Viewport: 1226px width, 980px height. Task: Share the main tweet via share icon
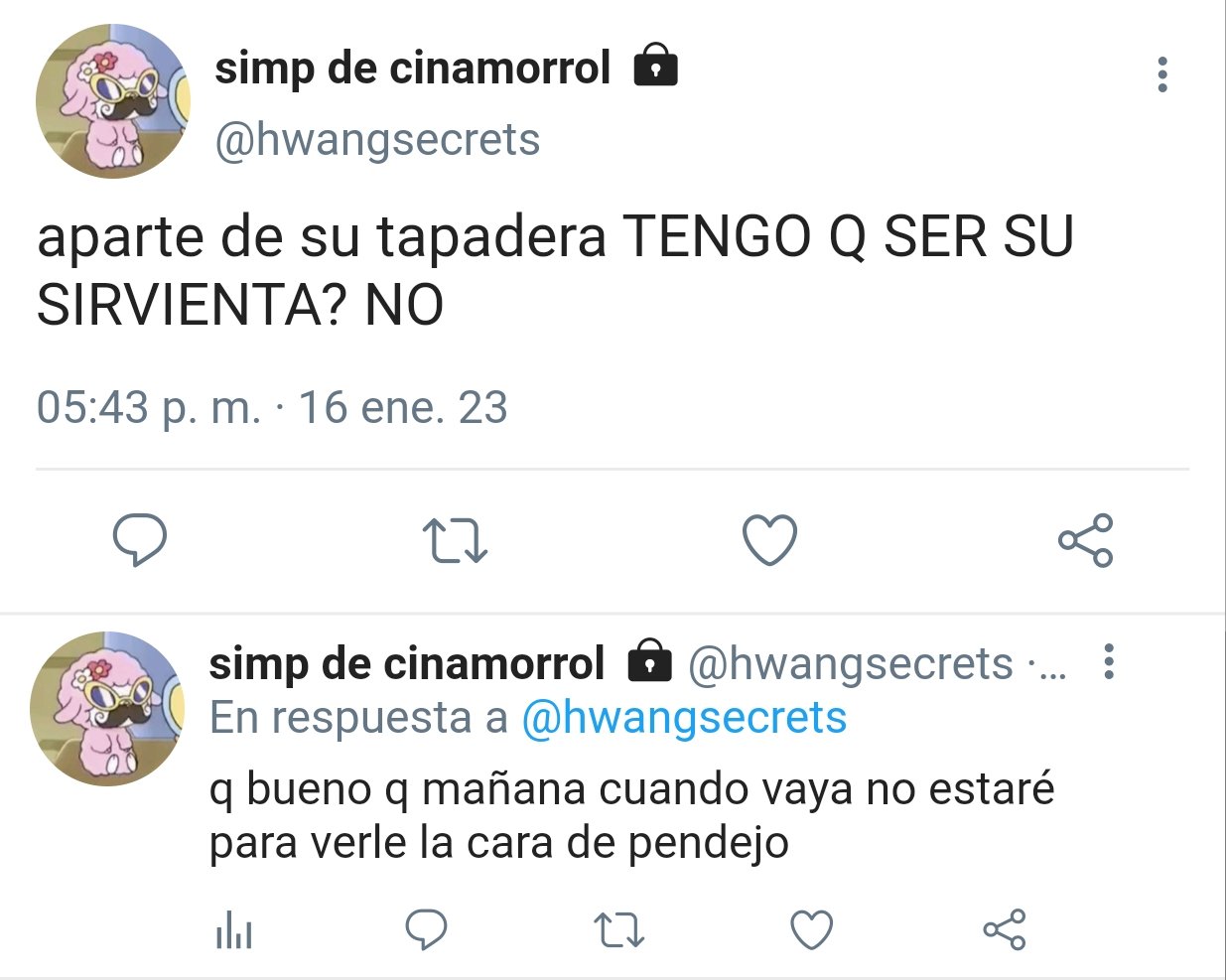1086,540
